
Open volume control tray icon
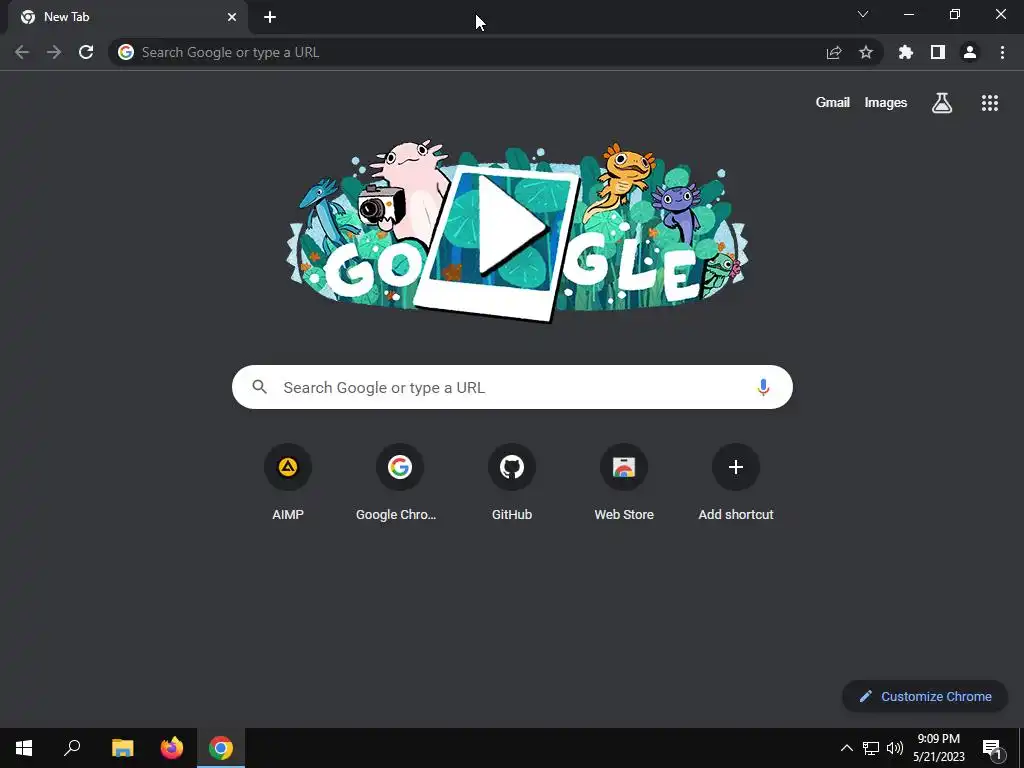click(895, 748)
